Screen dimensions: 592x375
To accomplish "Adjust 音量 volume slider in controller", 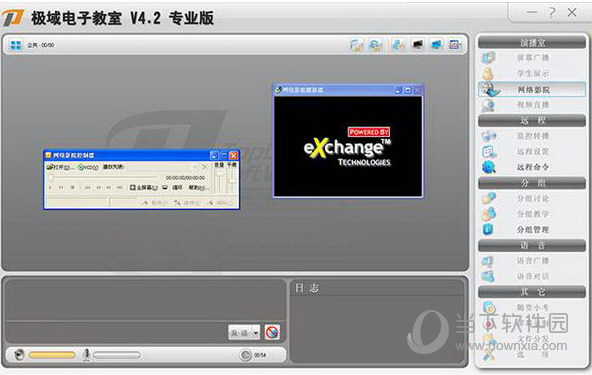I will click(x=219, y=181).
